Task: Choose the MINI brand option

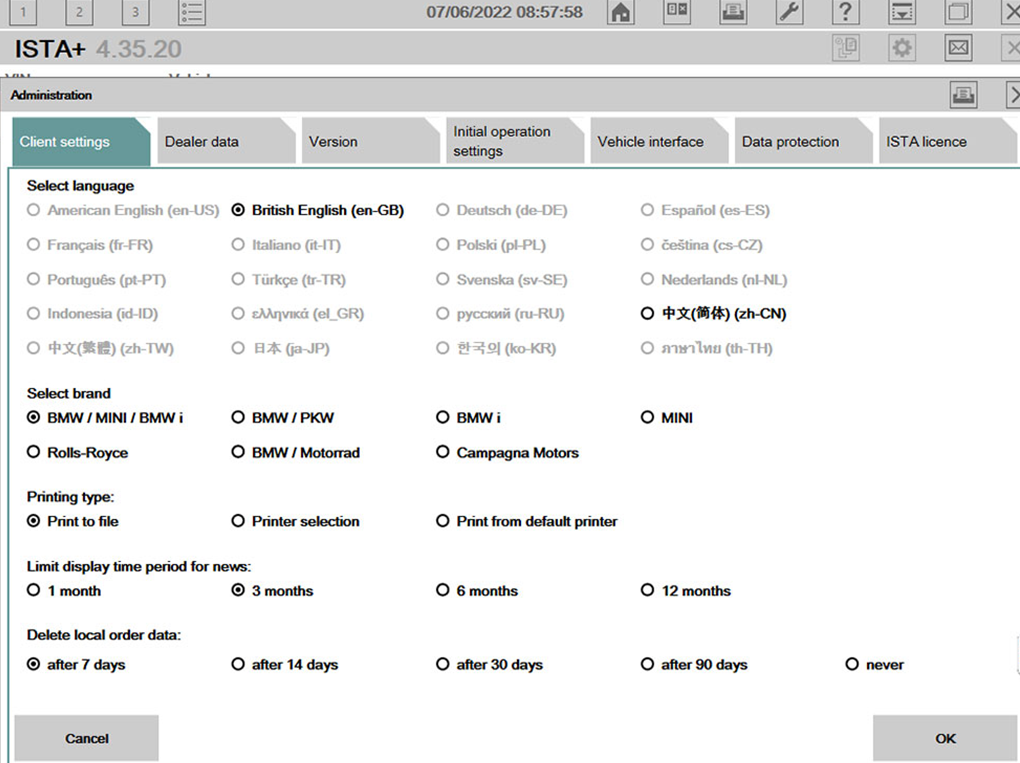Action: click(x=667, y=418)
